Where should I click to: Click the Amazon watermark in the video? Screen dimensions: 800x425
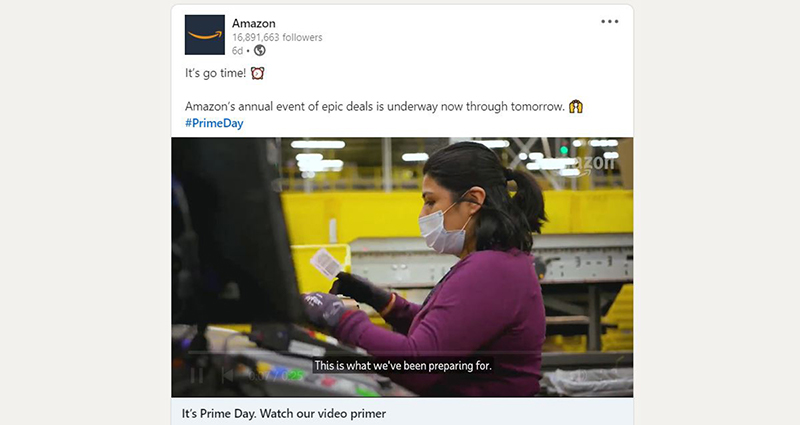click(592, 164)
